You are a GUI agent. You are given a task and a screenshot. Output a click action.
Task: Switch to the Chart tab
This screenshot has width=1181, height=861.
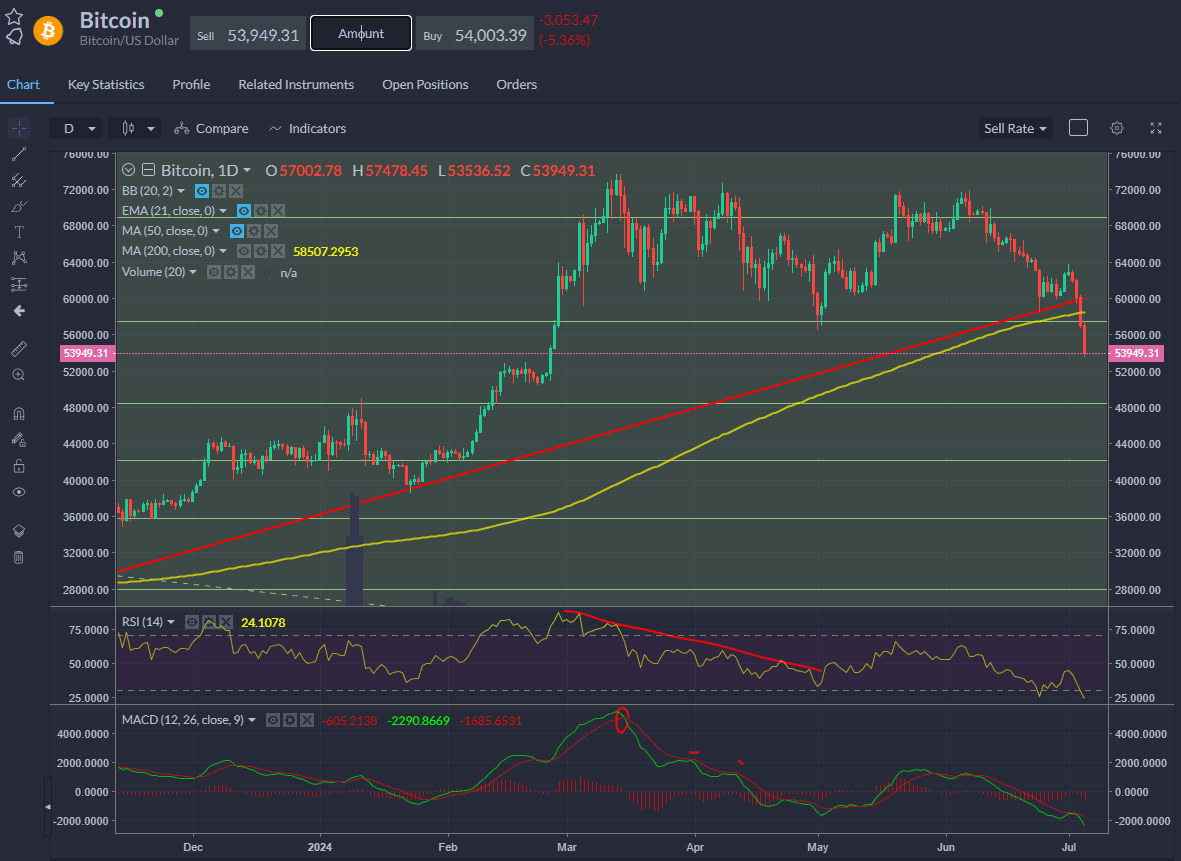click(23, 84)
